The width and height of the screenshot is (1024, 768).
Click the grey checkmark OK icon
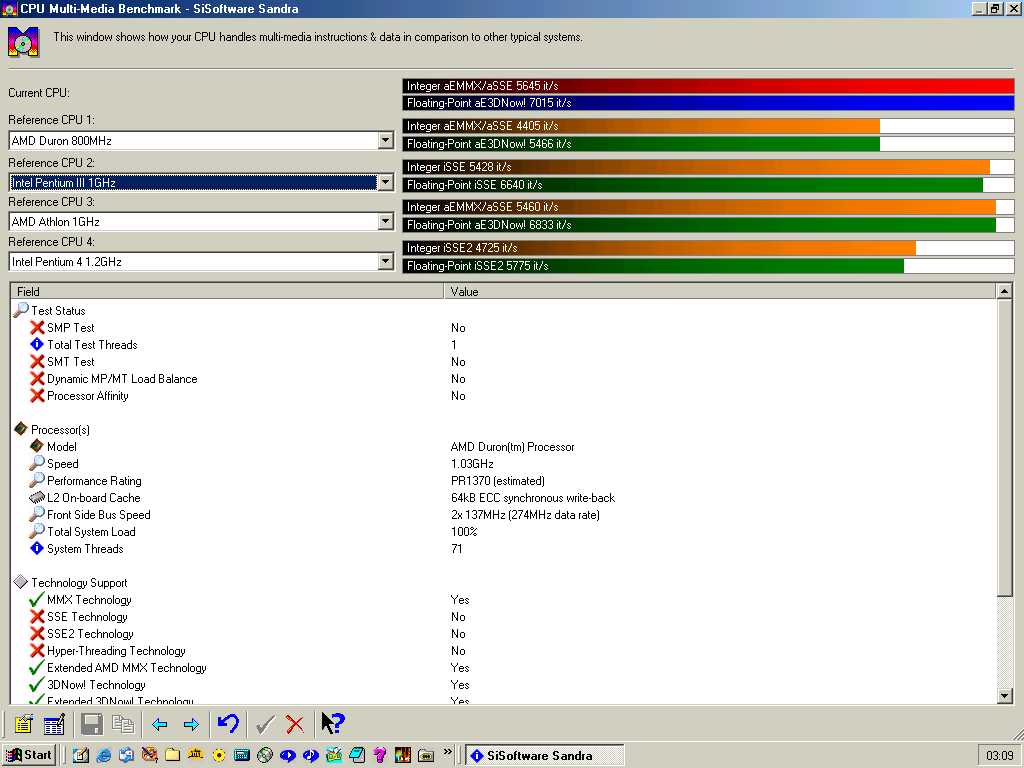264,724
